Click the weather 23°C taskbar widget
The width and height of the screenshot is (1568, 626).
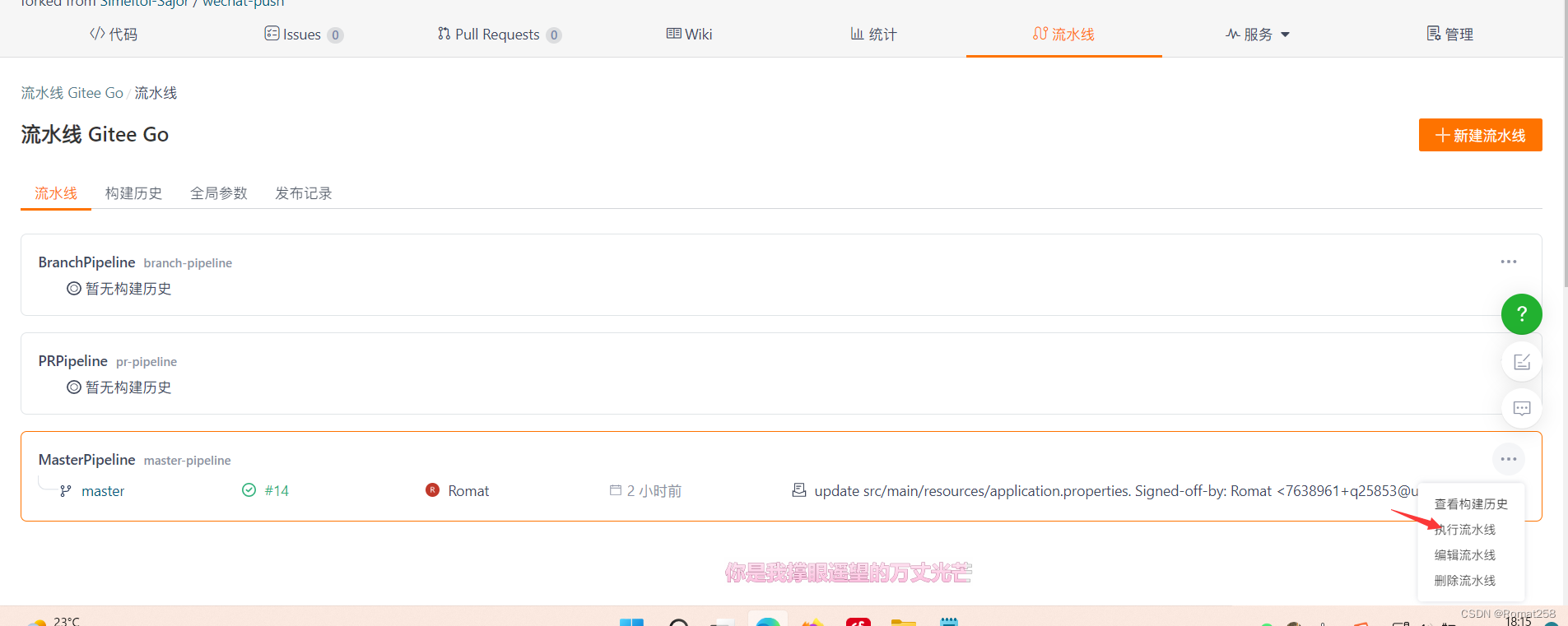coord(53,621)
